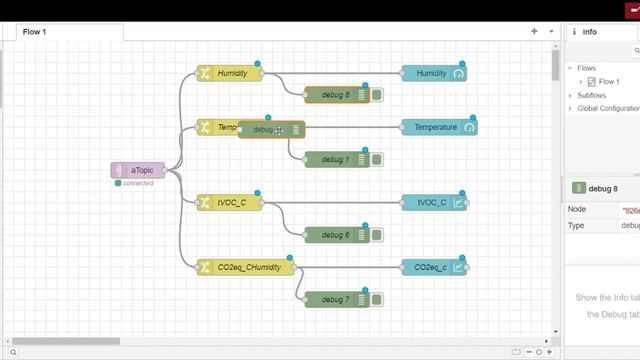The width and height of the screenshot is (640, 360).
Task: Collapse the Flows tree section
Action: 570,68
